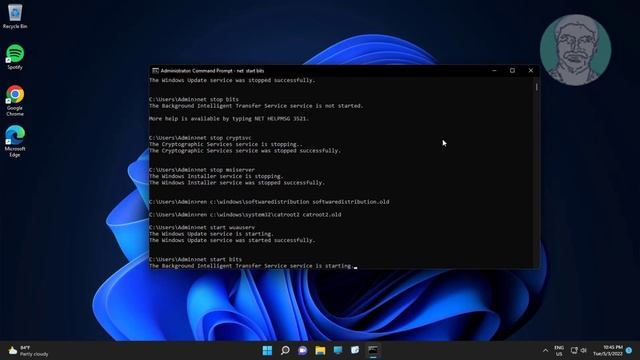Open taskbar Search magnifier
Image resolution: width=640 pixels, height=360 pixels.
pos(285,350)
